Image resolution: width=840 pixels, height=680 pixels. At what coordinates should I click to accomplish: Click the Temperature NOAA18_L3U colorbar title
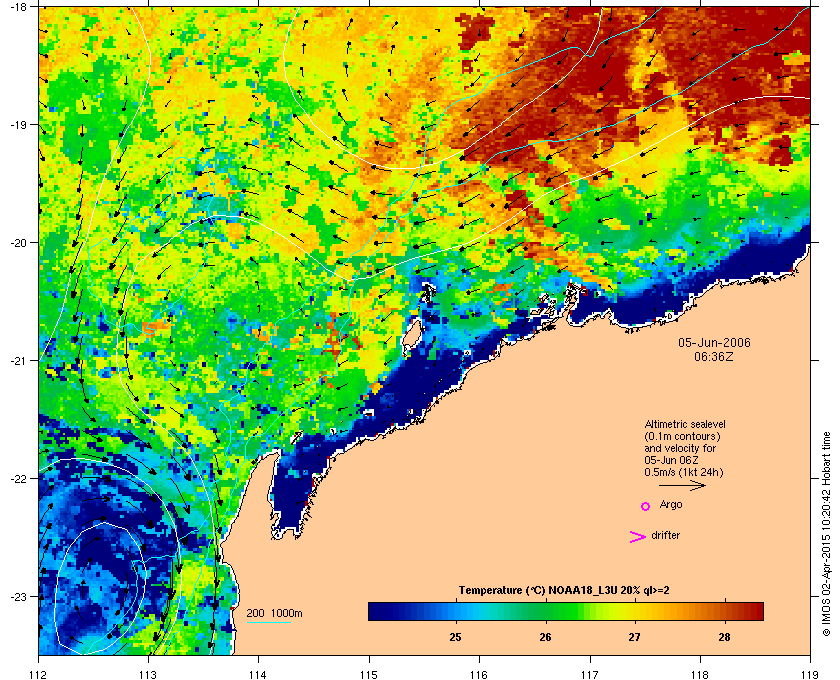pyautogui.click(x=564, y=591)
